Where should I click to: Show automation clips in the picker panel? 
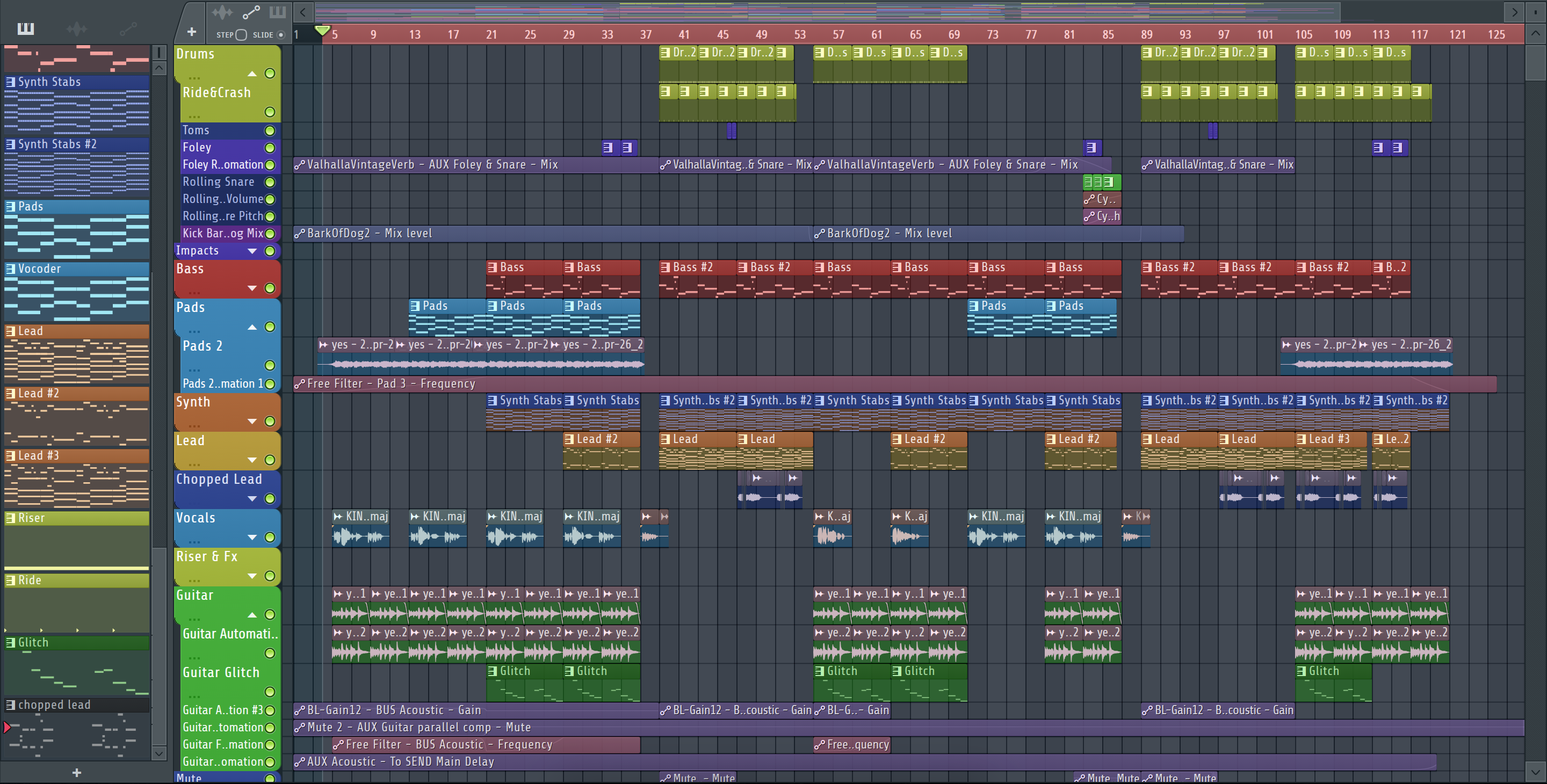pyautogui.click(x=128, y=28)
